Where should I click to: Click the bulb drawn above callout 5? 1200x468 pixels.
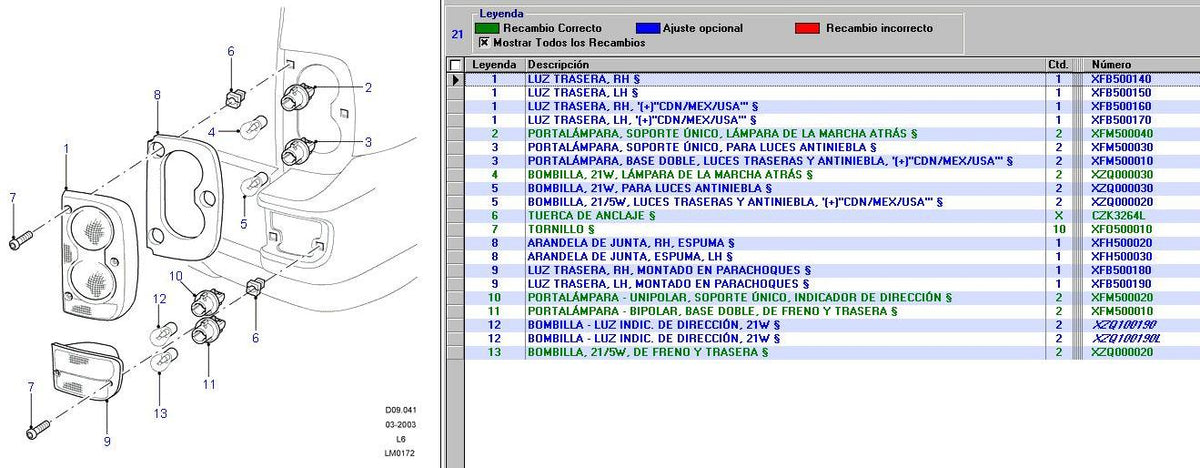[255, 181]
